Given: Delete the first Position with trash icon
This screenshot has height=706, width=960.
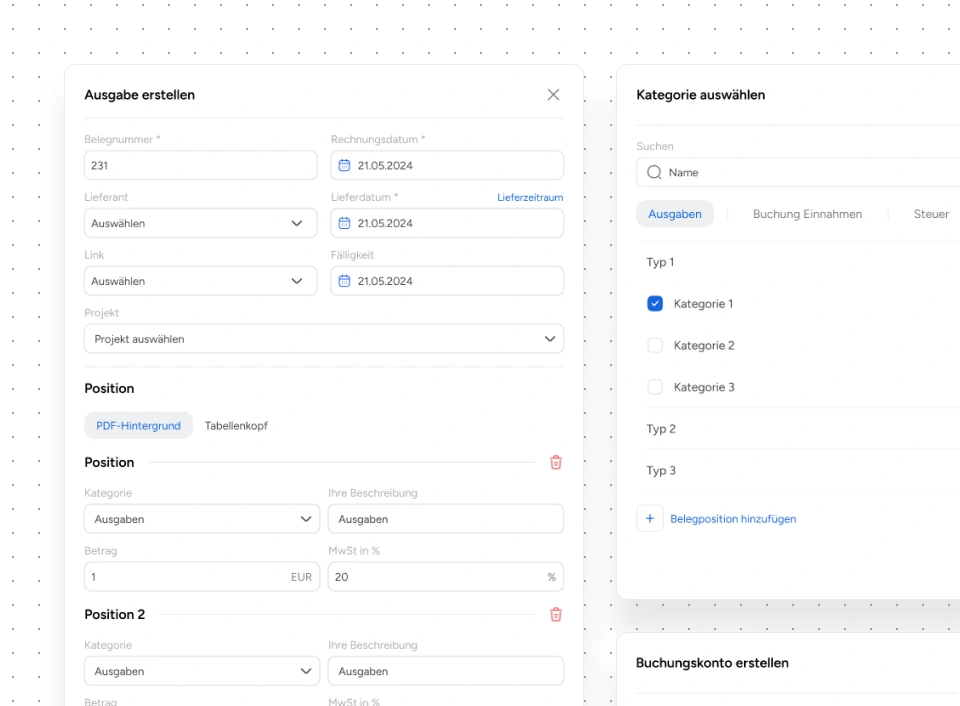Looking at the screenshot, I should pyautogui.click(x=556, y=463).
